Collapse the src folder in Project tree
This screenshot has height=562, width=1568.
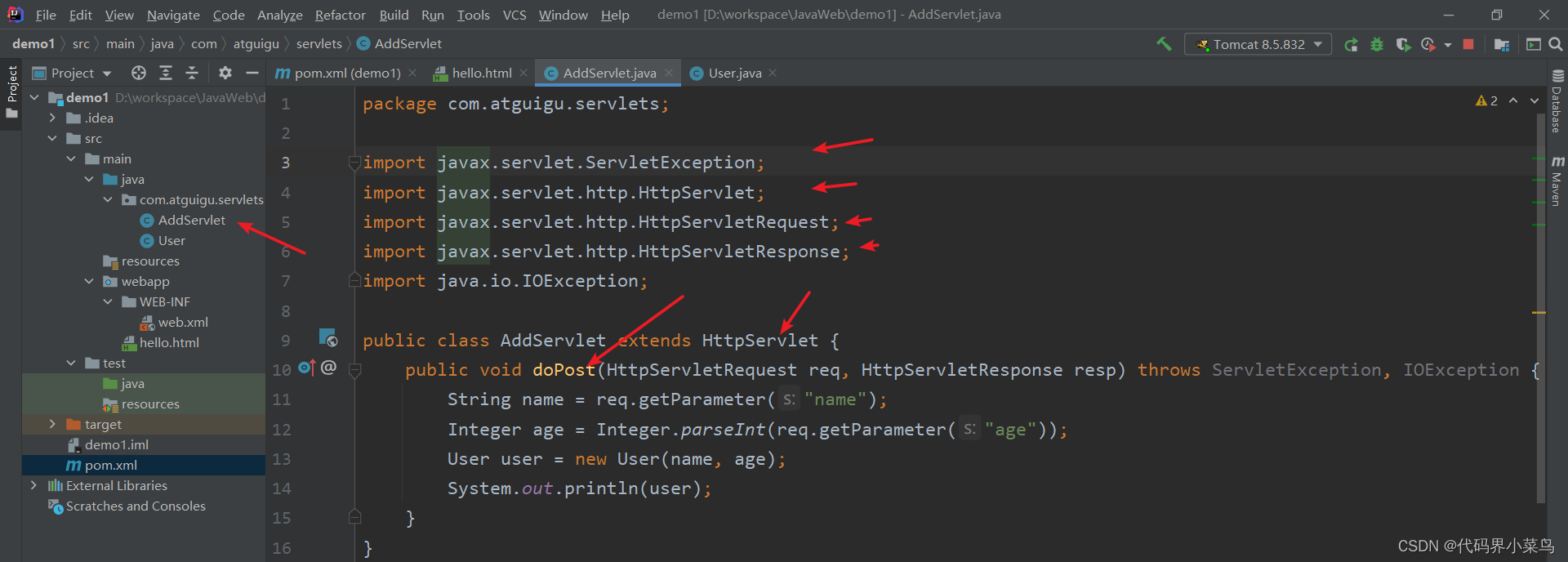pyautogui.click(x=52, y=138)
